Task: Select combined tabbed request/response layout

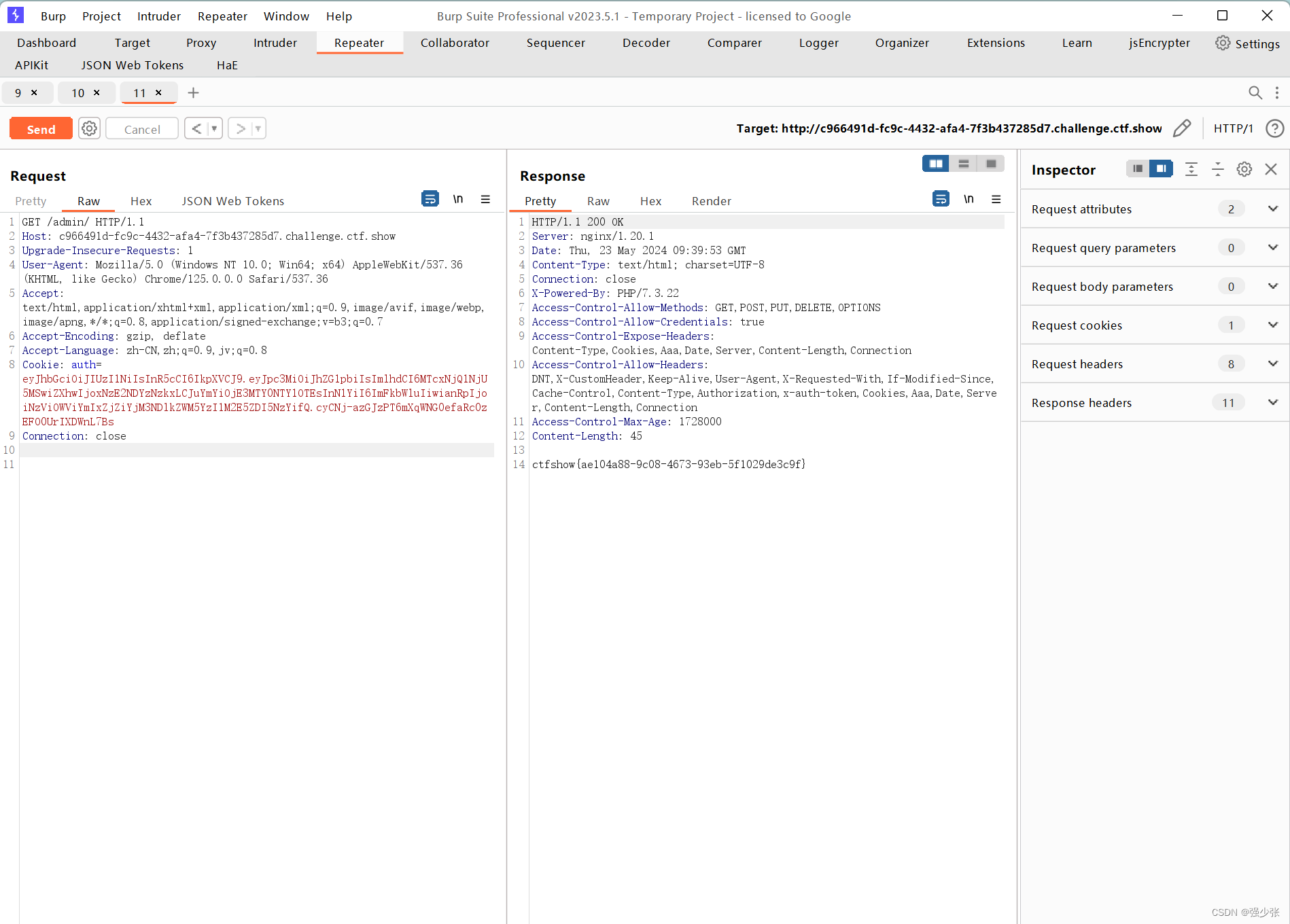Action: tap(991, 164)
